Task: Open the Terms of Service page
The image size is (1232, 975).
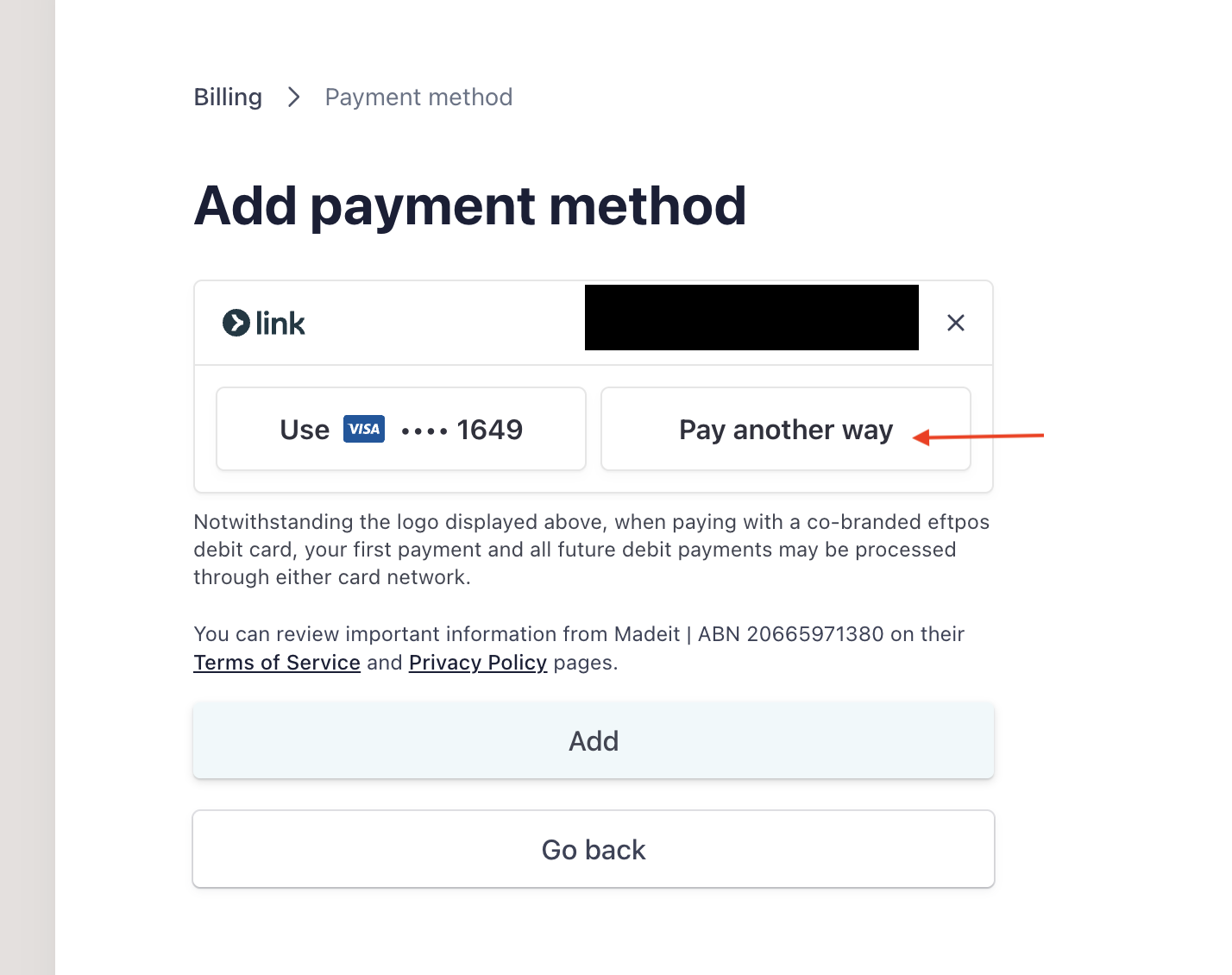Action: (276, 663)
